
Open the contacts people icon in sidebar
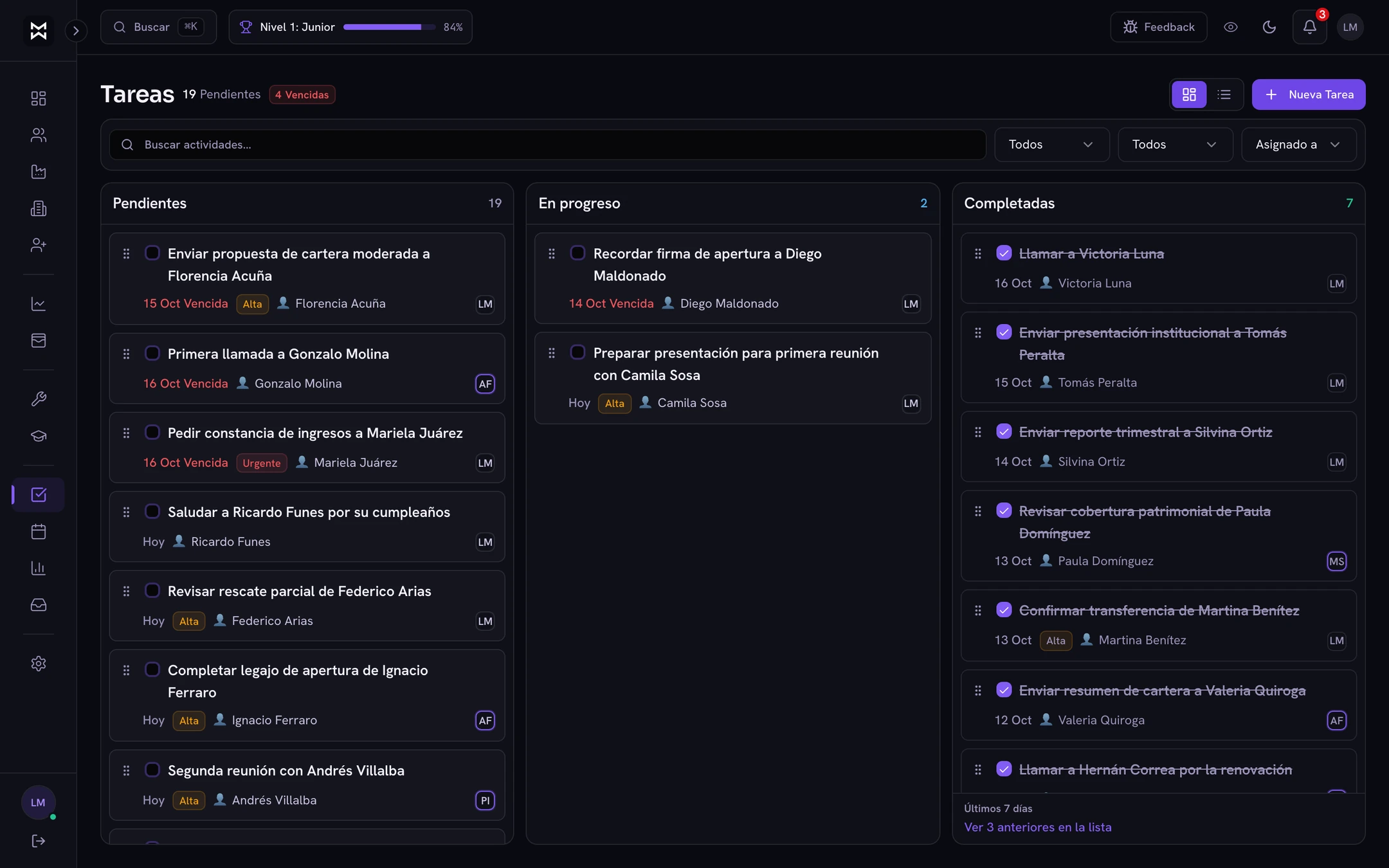39,135
